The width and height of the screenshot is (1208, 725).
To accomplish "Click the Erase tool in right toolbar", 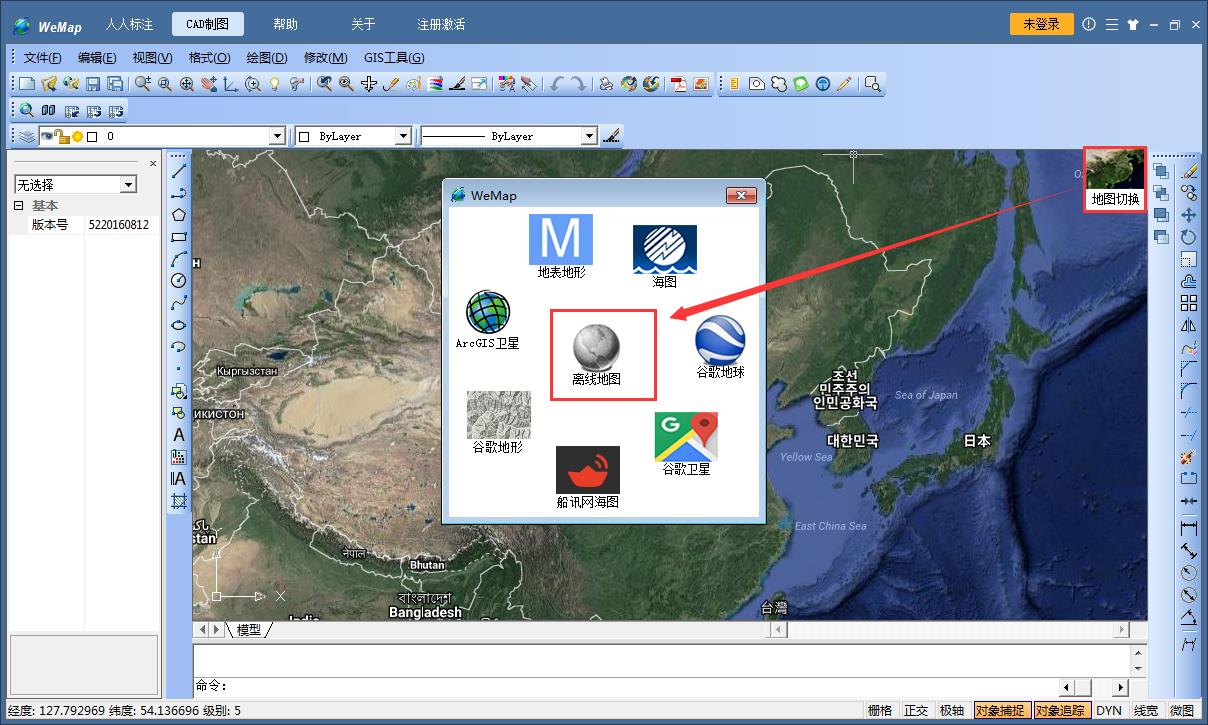I will click(1189, 171).
